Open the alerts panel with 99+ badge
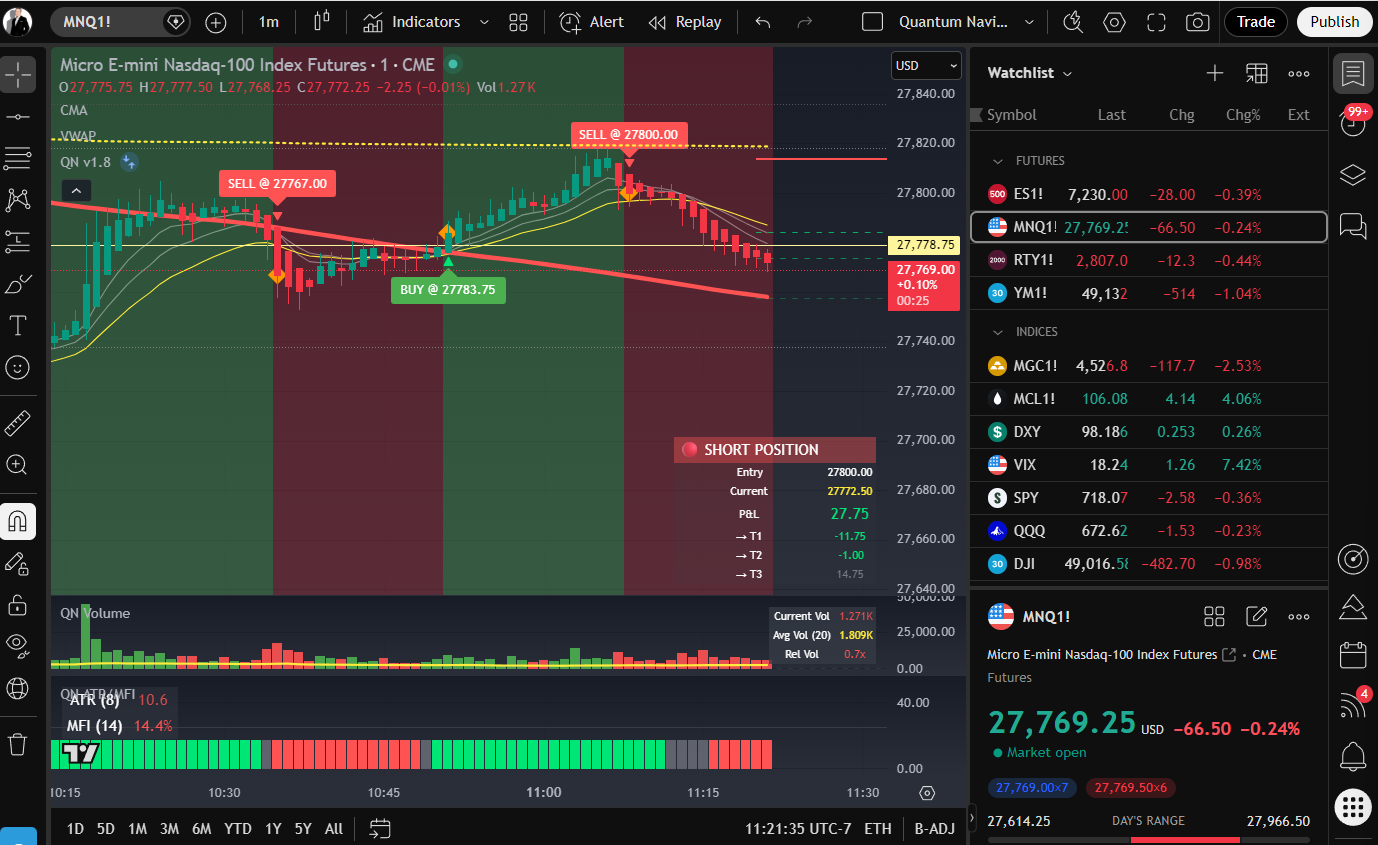Screen dimensions: 1378x845 pyautogui.click(x=1353, y=121)
